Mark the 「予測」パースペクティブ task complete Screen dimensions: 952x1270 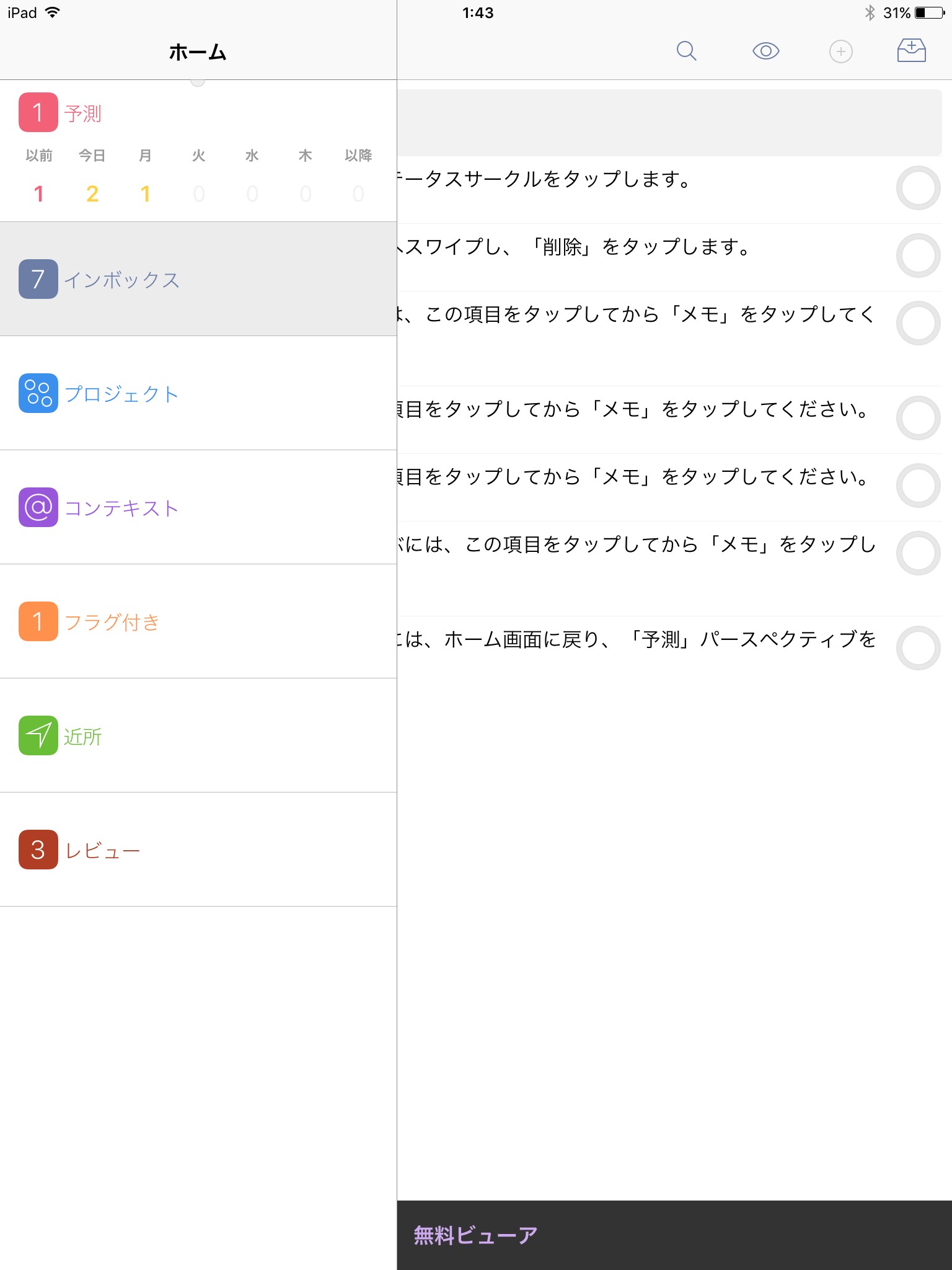[x=918, y=648]
